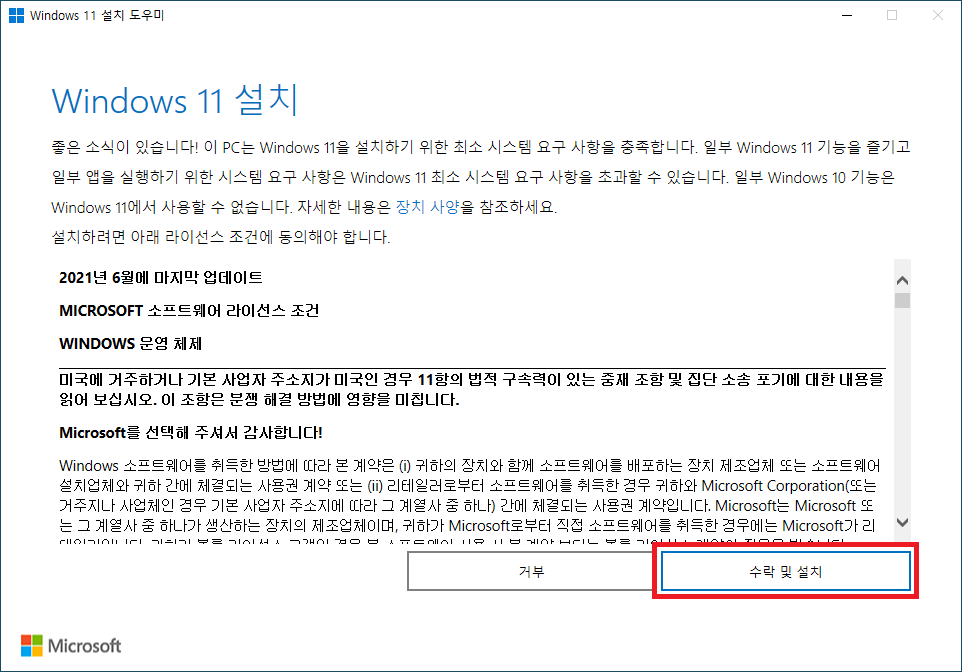The image size is (962, 672).
Task: Click the license scrollbar up arrow
Action: pyautogui.click(x=902, y=280)
